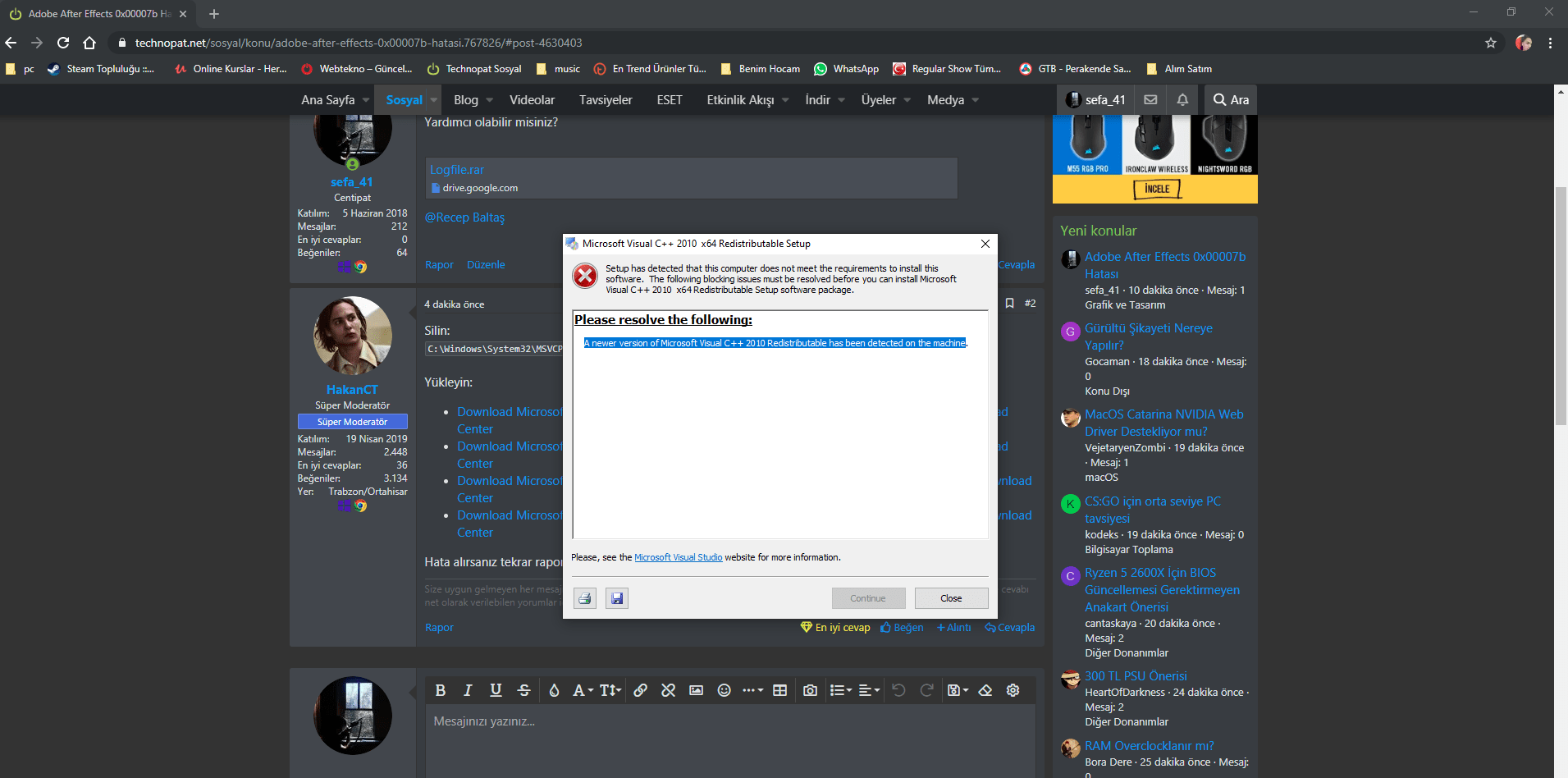The width and height of the screenshot is (1568, 778).
Task: Open the Tavsiyeler menu item
Action: [606, 100]
